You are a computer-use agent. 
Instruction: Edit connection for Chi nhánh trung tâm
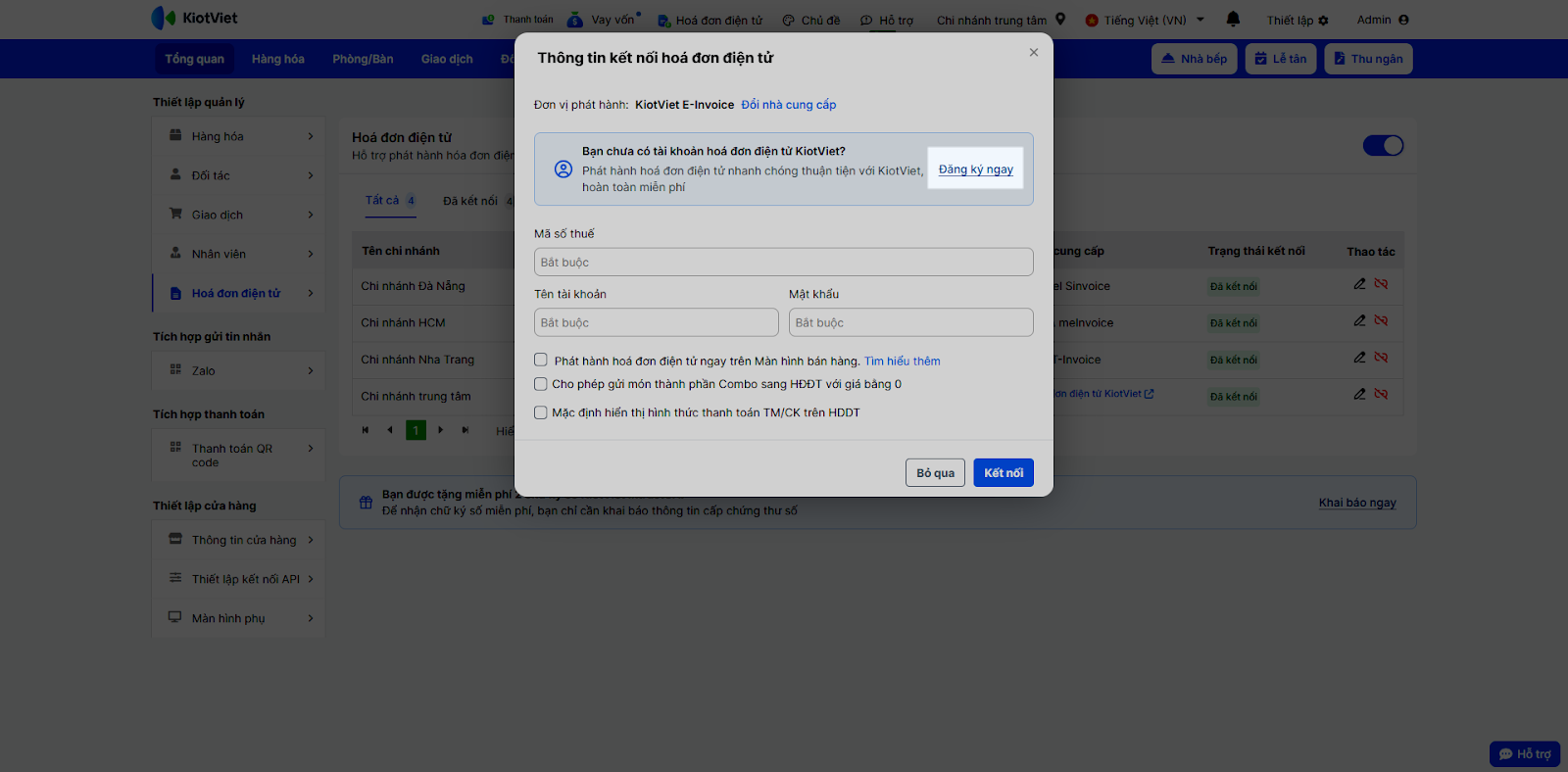tap(1359, 394)
